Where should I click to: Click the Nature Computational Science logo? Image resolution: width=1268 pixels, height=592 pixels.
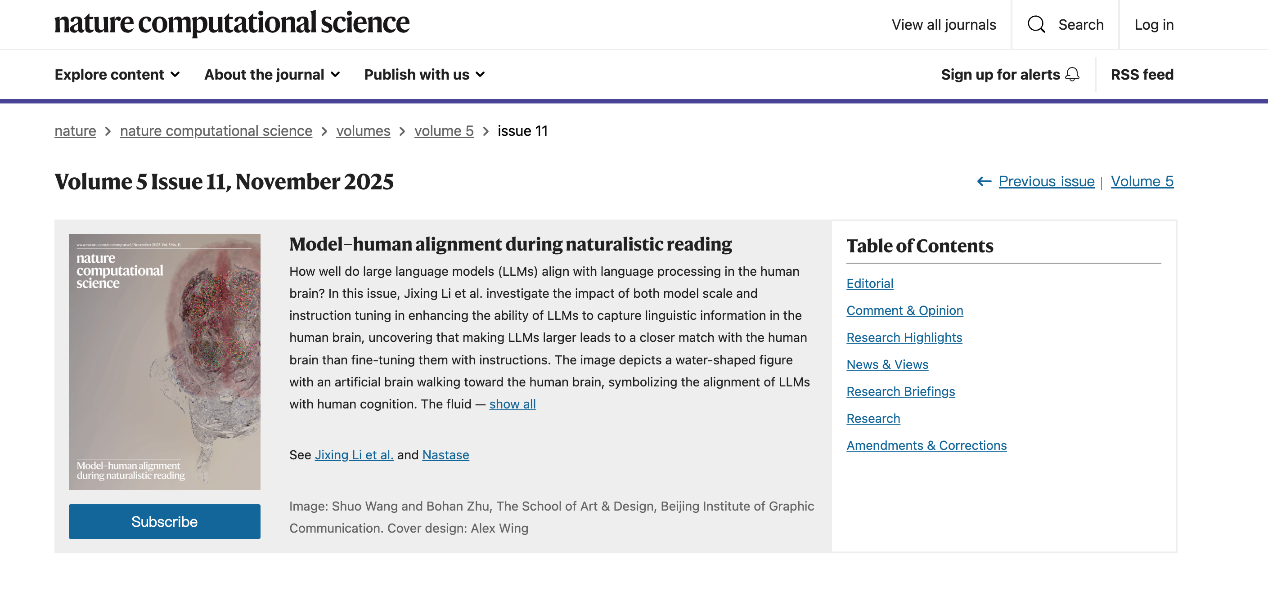click(232, 24)
